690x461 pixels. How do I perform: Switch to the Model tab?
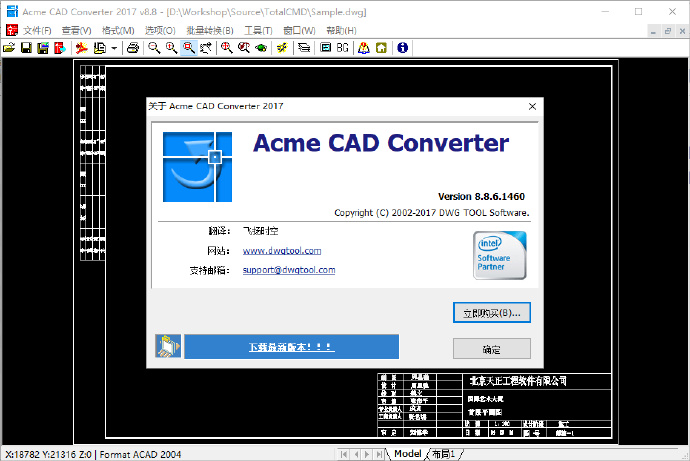tap(407, 454)
